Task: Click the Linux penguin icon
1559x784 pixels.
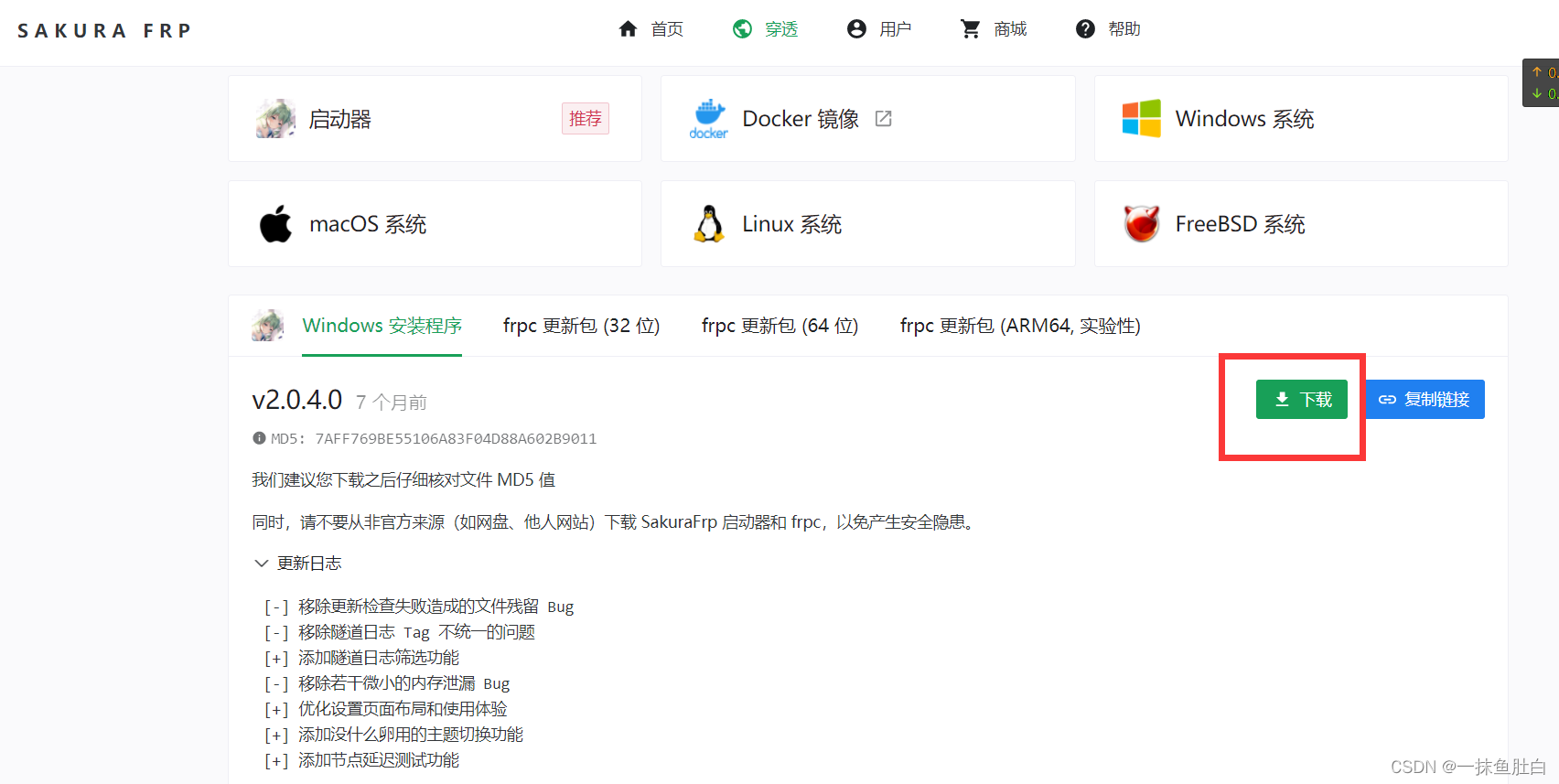Action: (x=709, y=224)
